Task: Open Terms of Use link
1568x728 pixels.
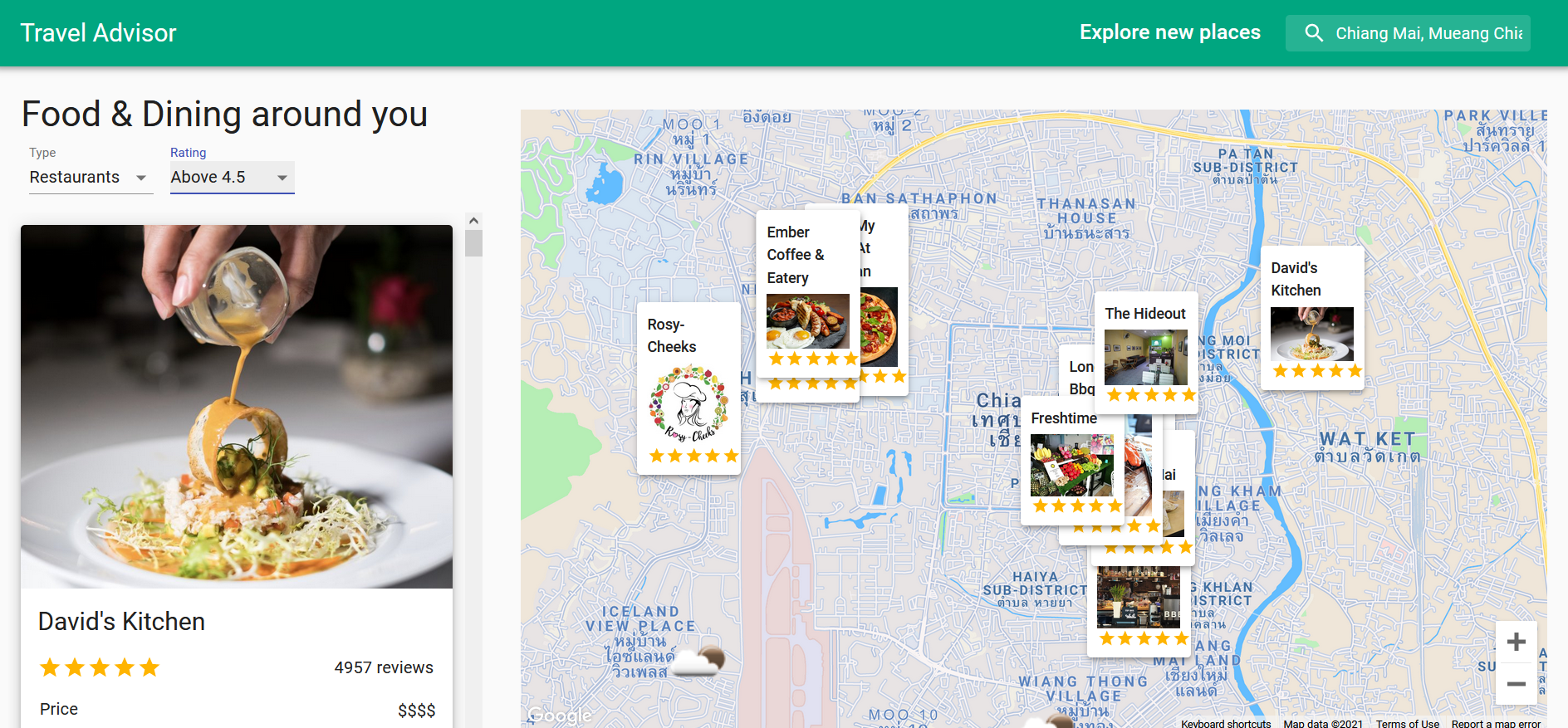Action: (1407, 723)
